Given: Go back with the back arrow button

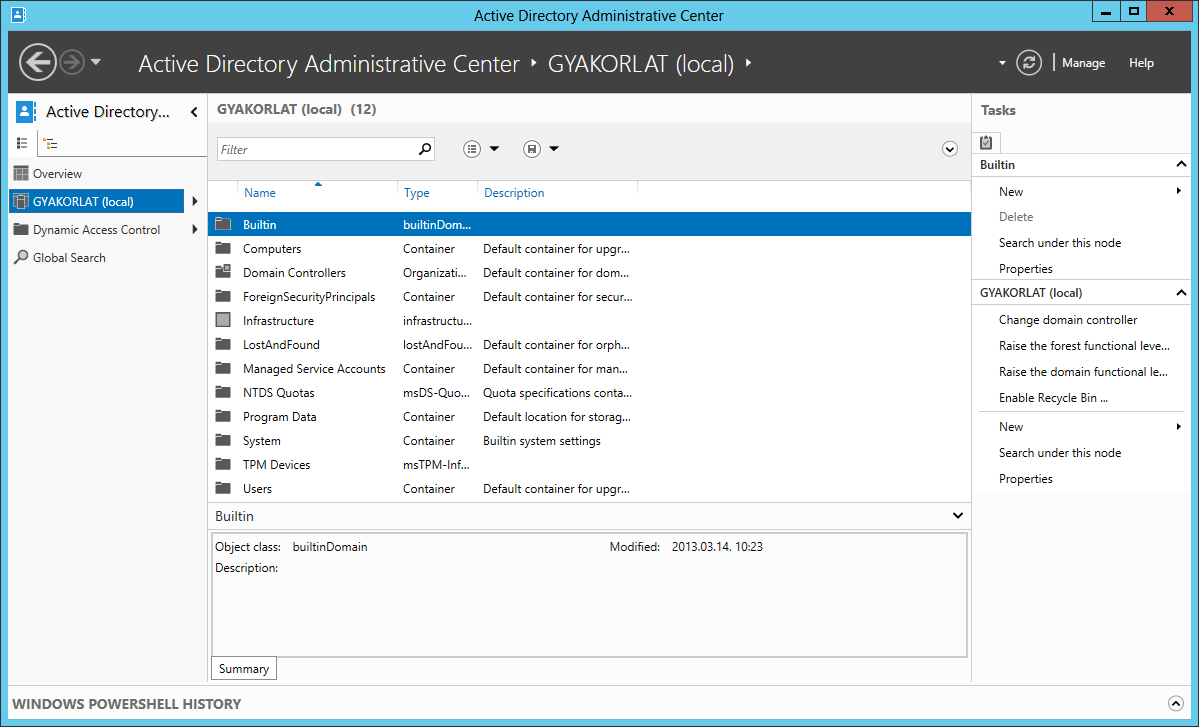Looking at the screenshot, I should pyautogui.click(x=37, y=62).
